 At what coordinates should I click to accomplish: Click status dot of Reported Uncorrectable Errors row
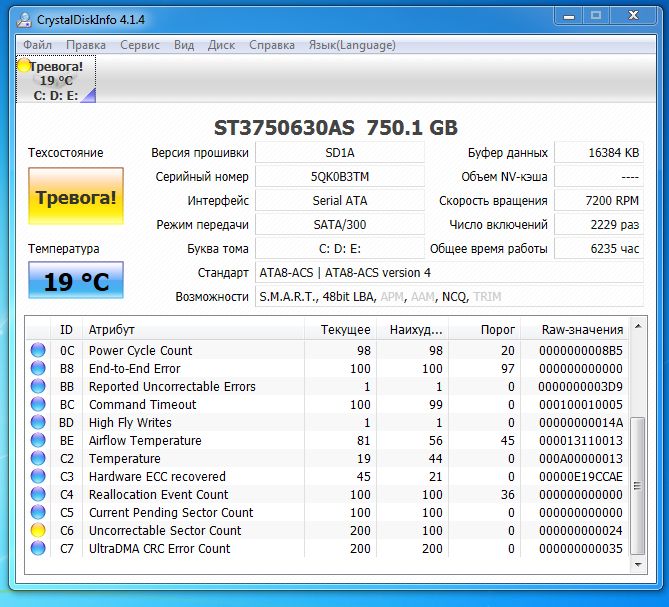click(38, 386)
